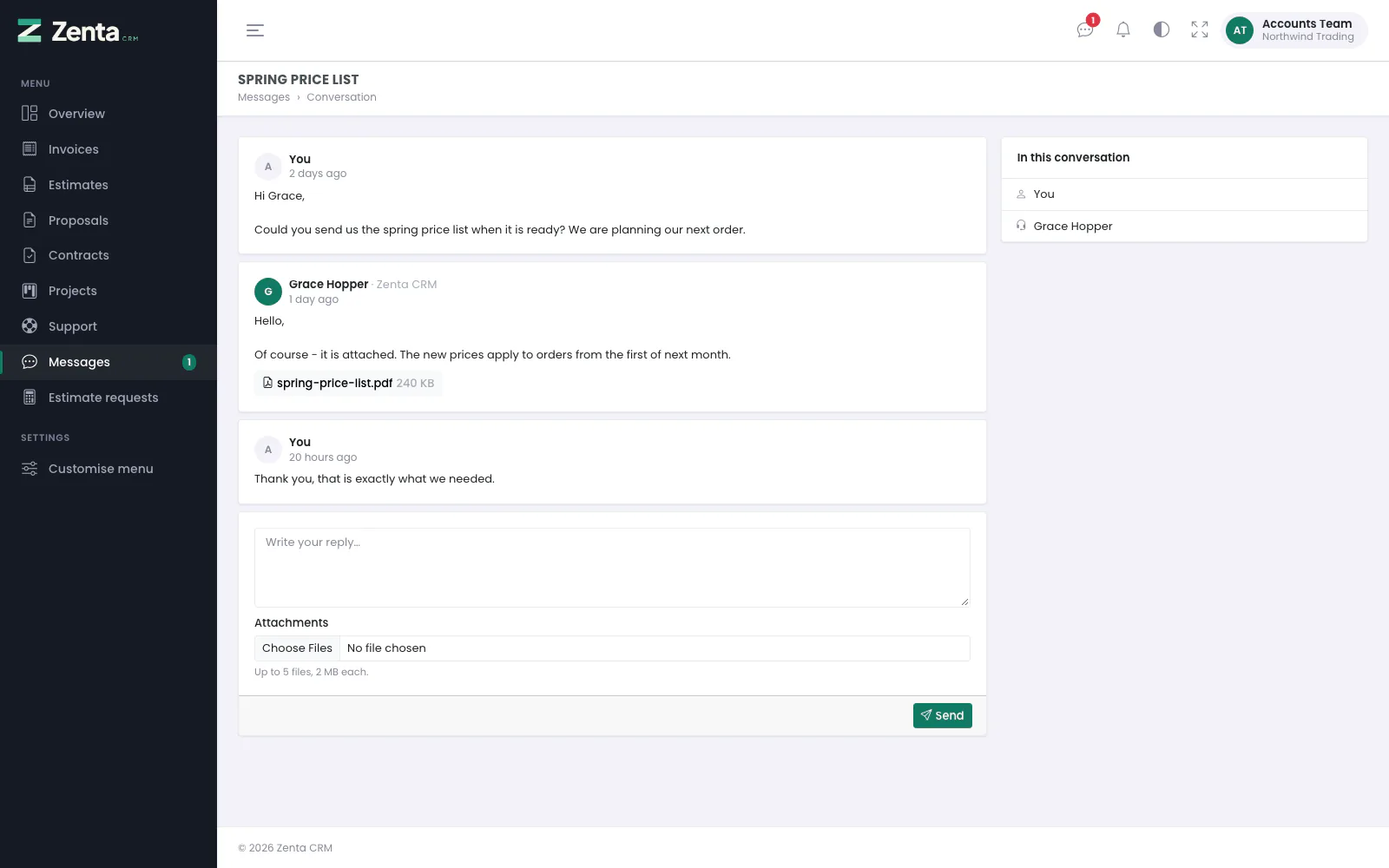The width and height of the screenshot is (1389, 868).
Task: Open Estimate requests from the sidebar
Action: point(109,398)
